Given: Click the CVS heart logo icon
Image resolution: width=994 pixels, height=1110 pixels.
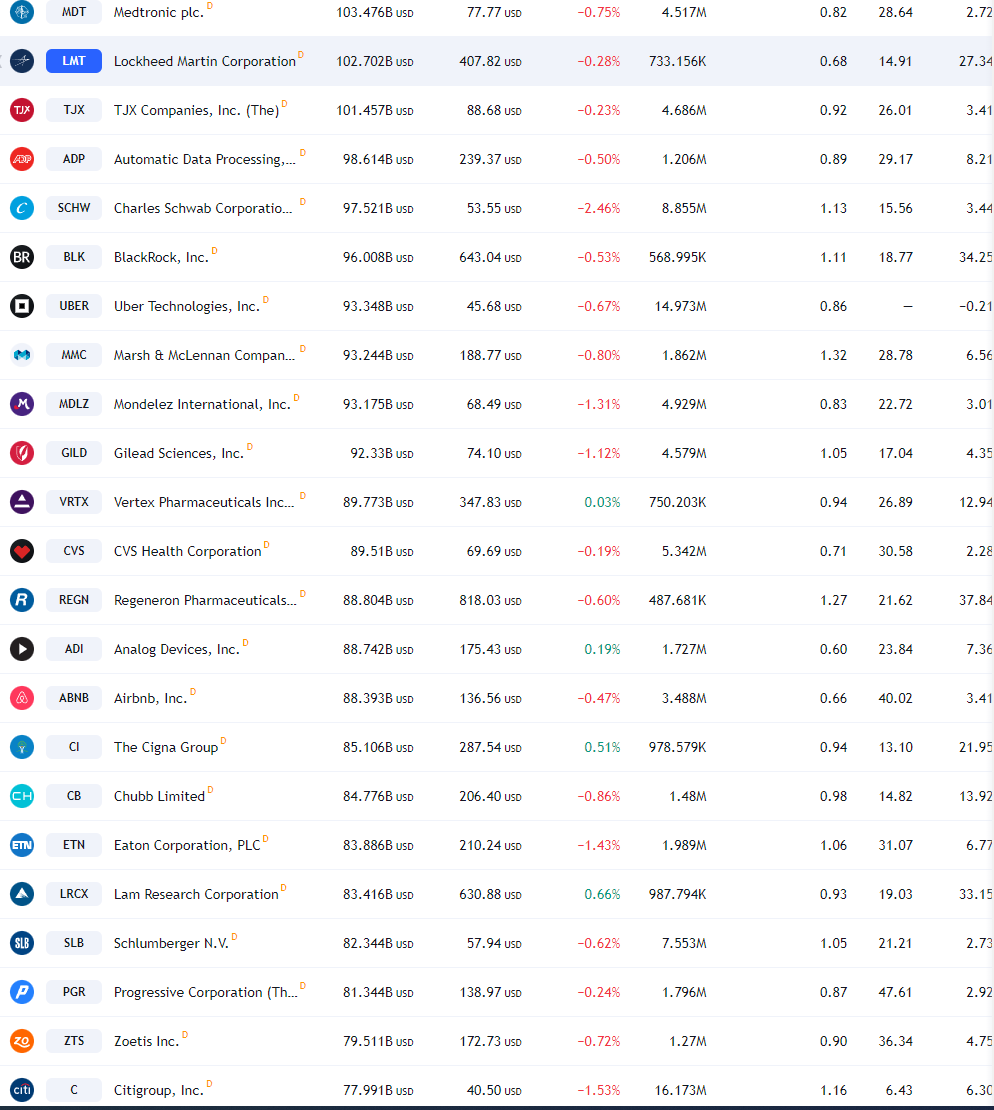Looking at the screenshot, I should click(22, 551).
